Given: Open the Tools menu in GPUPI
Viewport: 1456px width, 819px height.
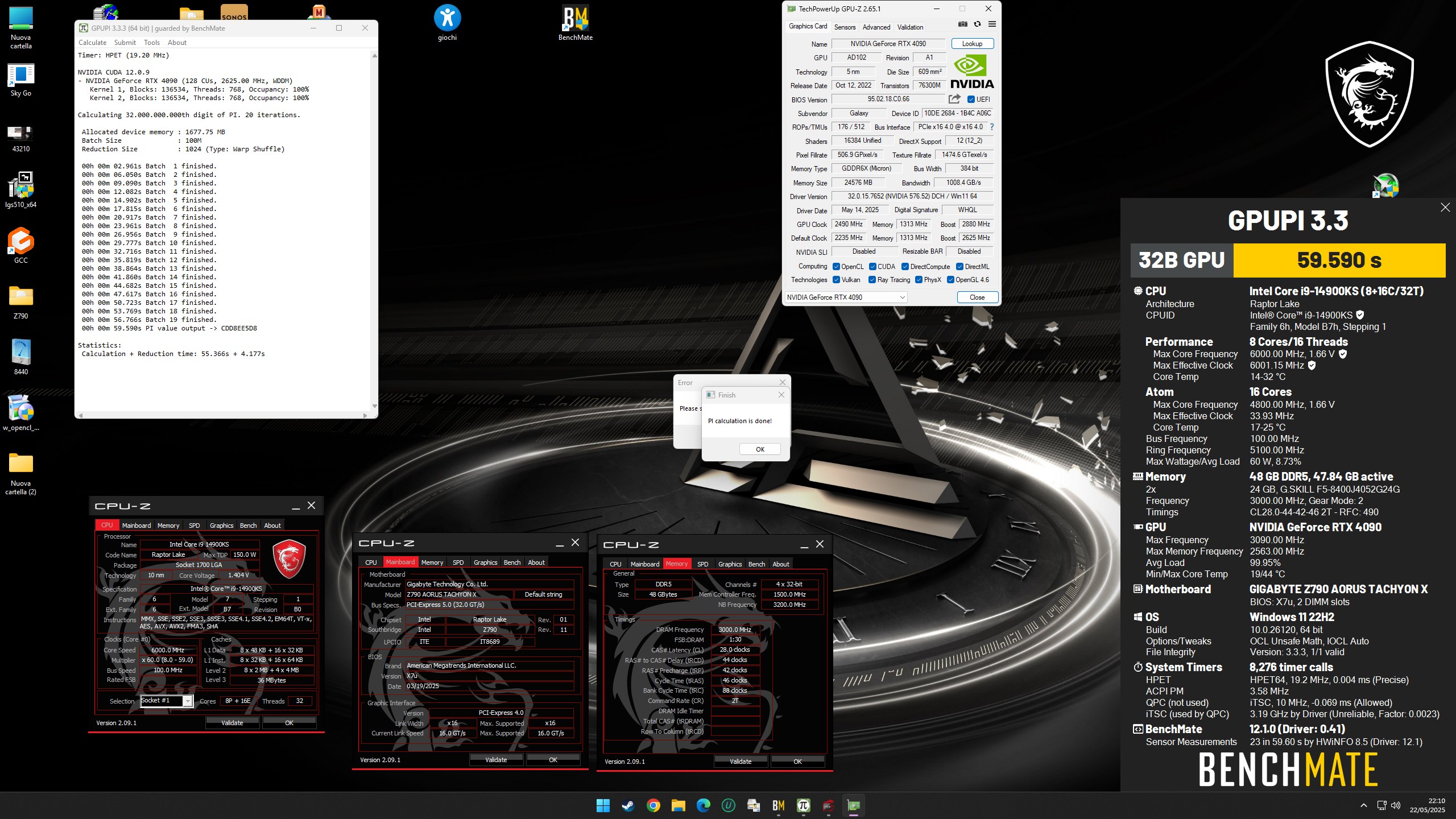Looking at the screenshot, I should coord(152,43).
